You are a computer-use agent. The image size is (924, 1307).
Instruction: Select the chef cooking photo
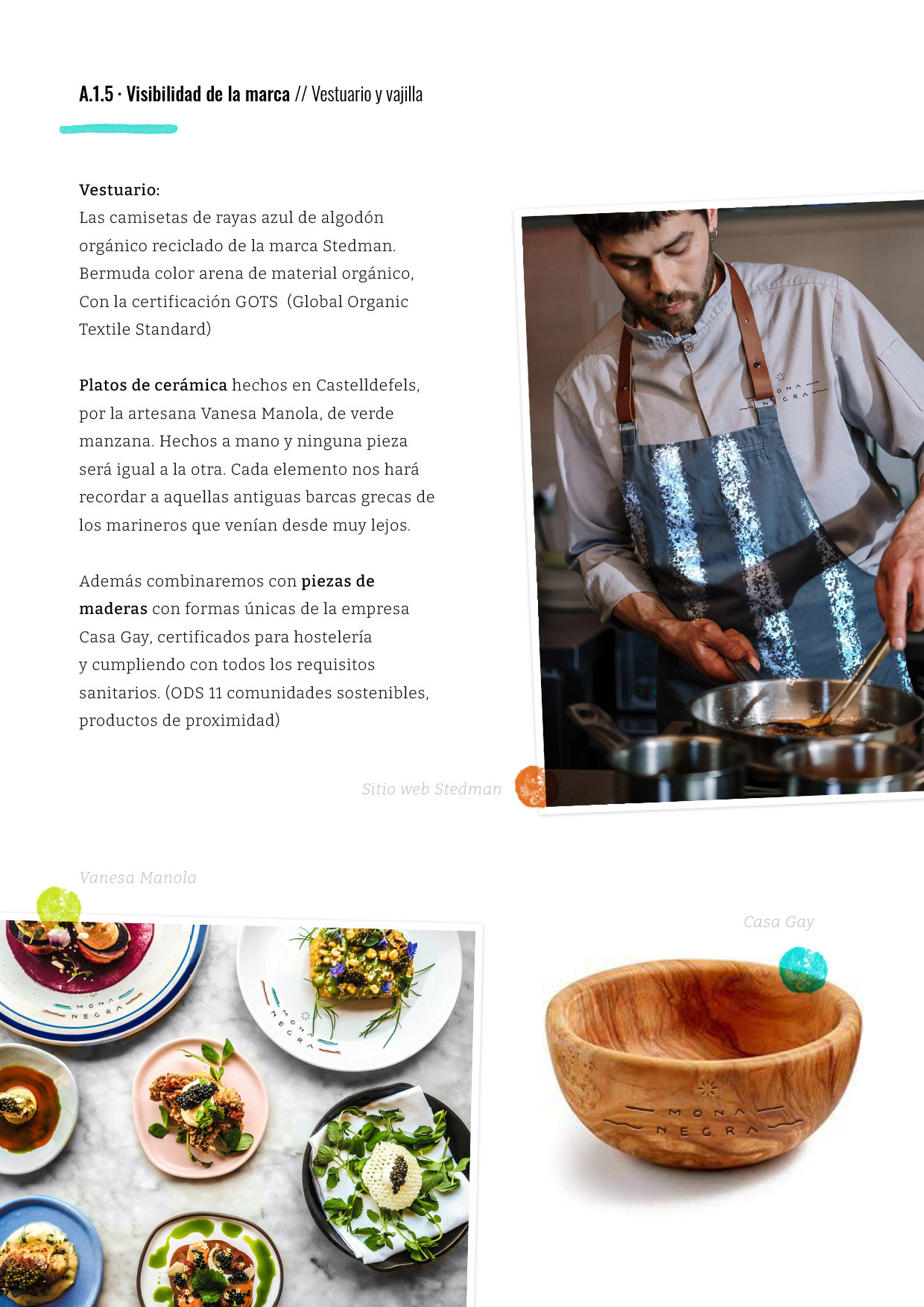click(x=721, y=503)
